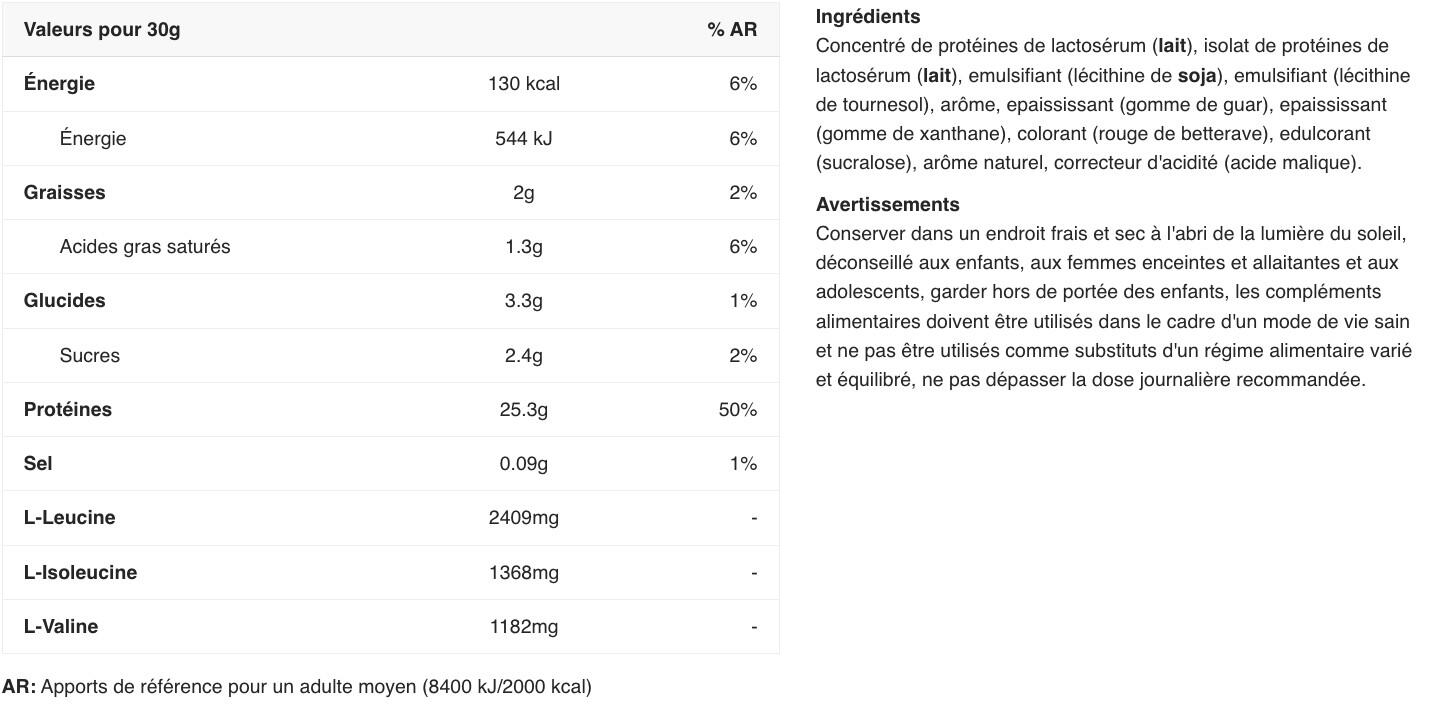Image resolution: width=1430 pixels, height=708 pixels.
Task: Click the bold "Graisses" row label
Action: pos(64,192)
